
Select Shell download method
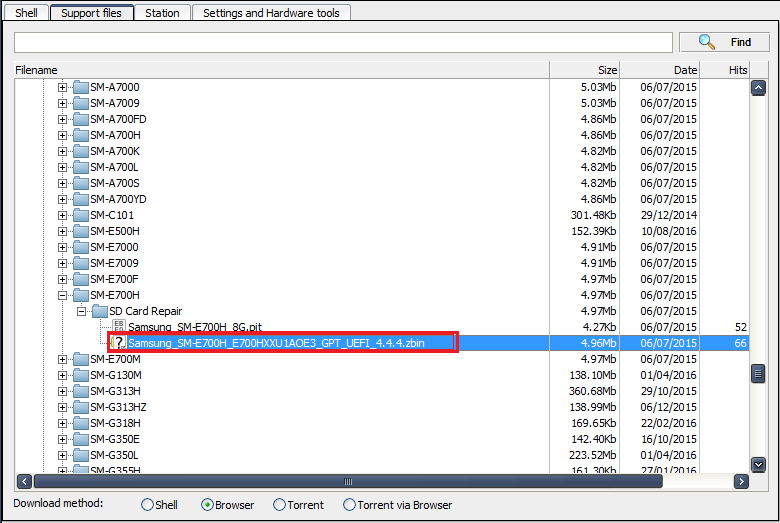(x=147, y=505)
